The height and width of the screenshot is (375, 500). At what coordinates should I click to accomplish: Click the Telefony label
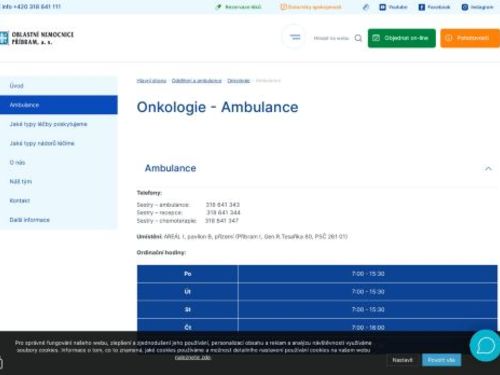[149, 193]
